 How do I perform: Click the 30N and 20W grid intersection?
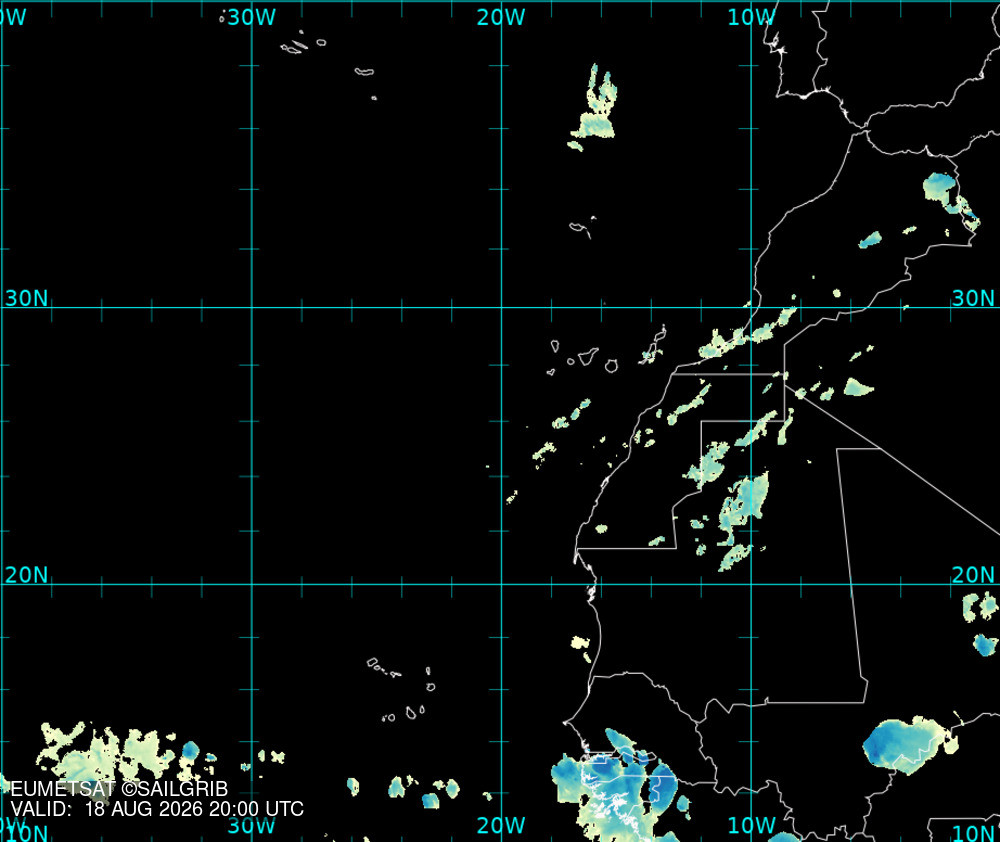click(x=501, y=307)
